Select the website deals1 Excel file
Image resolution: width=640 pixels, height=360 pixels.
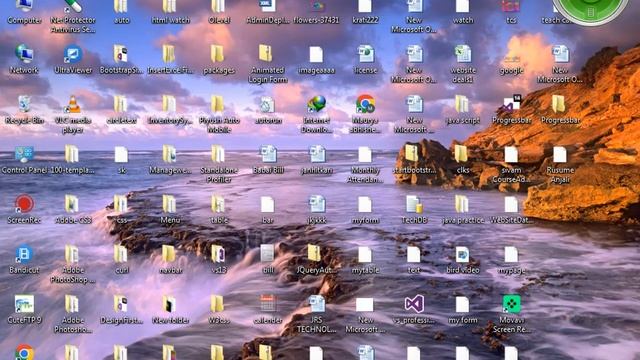(x=463, y=54)
